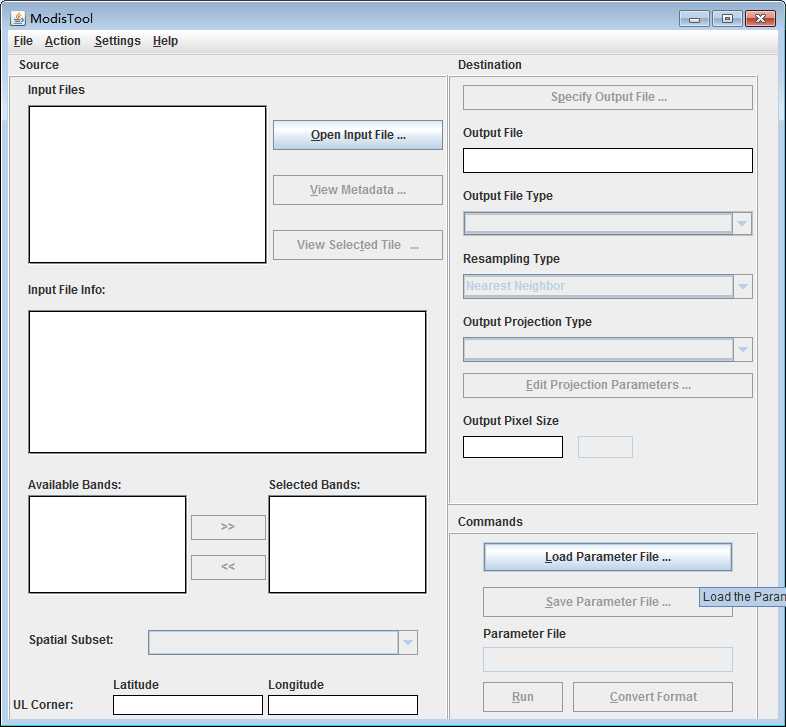Expand the Spatial Subset dropdown
The width and height of the screenshot is (786, 727).
(408, 642)
